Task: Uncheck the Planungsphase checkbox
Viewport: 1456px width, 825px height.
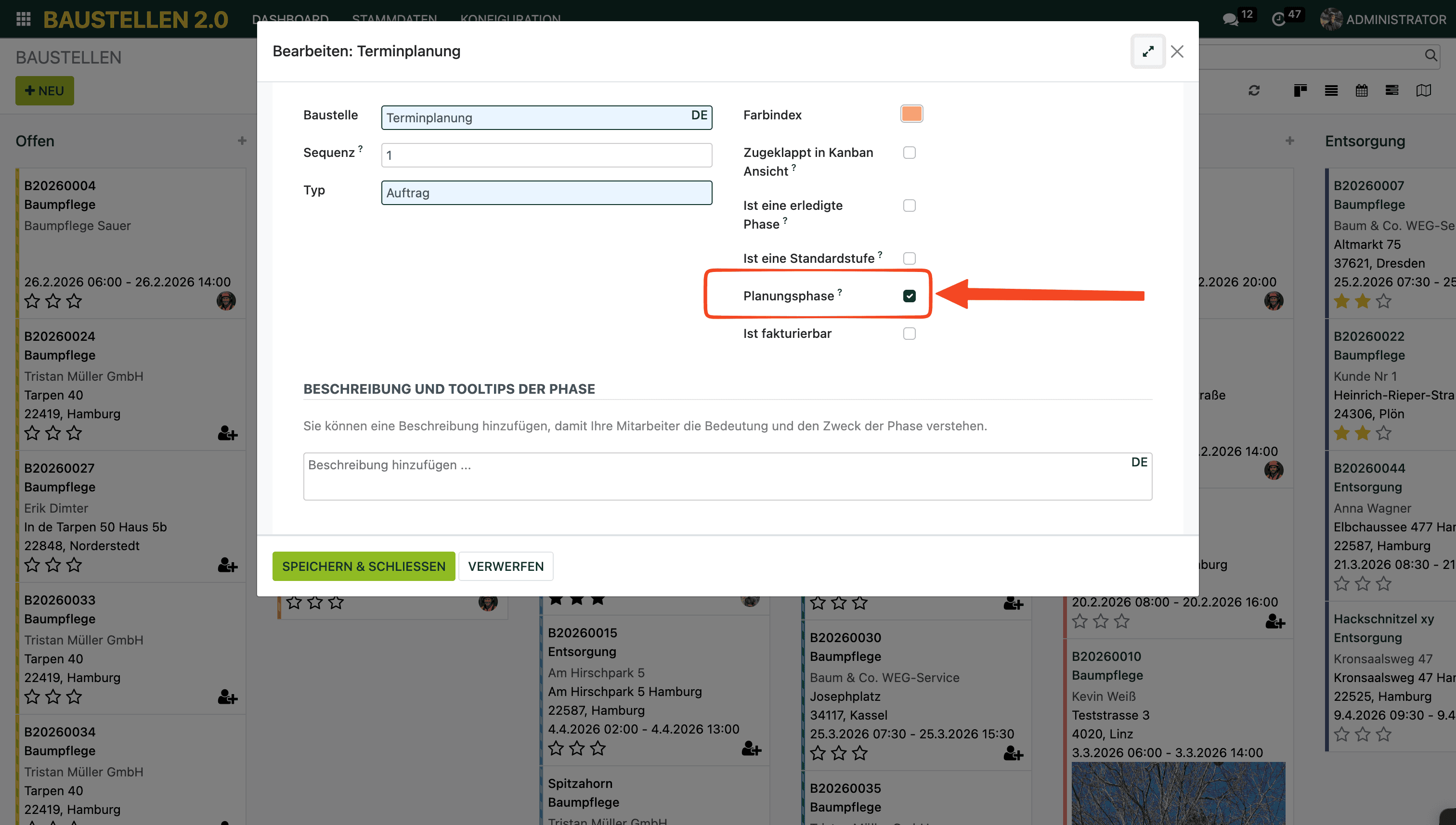Action: tap(909, 296)
